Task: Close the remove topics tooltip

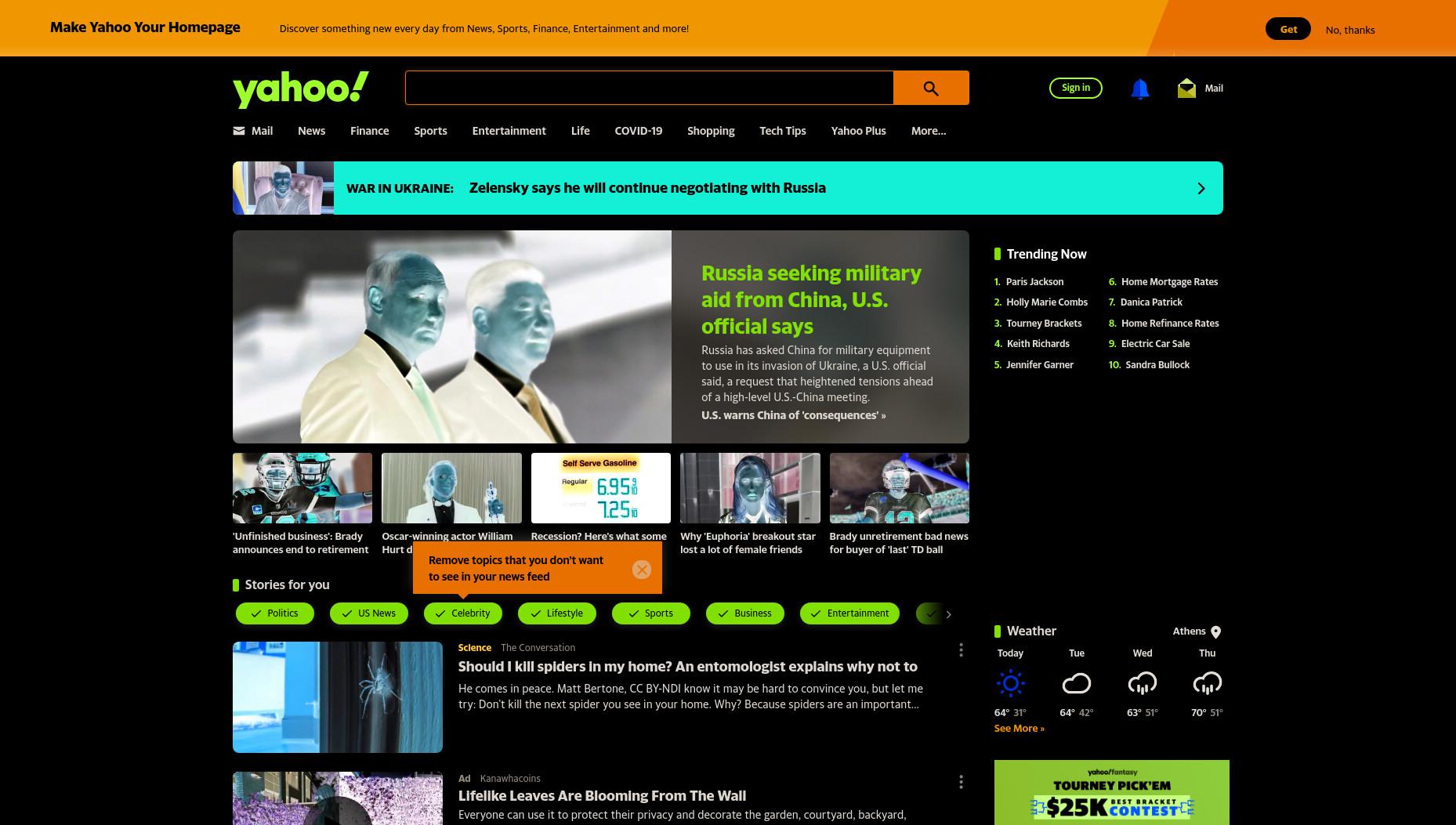Action: pos(642,570)
